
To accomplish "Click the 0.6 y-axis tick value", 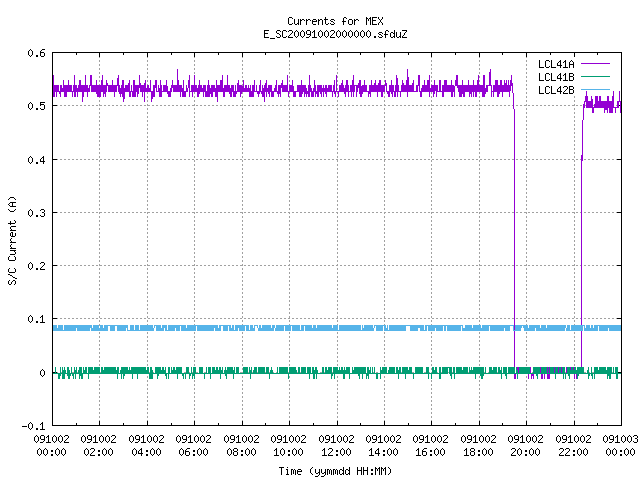I will 36,53.
